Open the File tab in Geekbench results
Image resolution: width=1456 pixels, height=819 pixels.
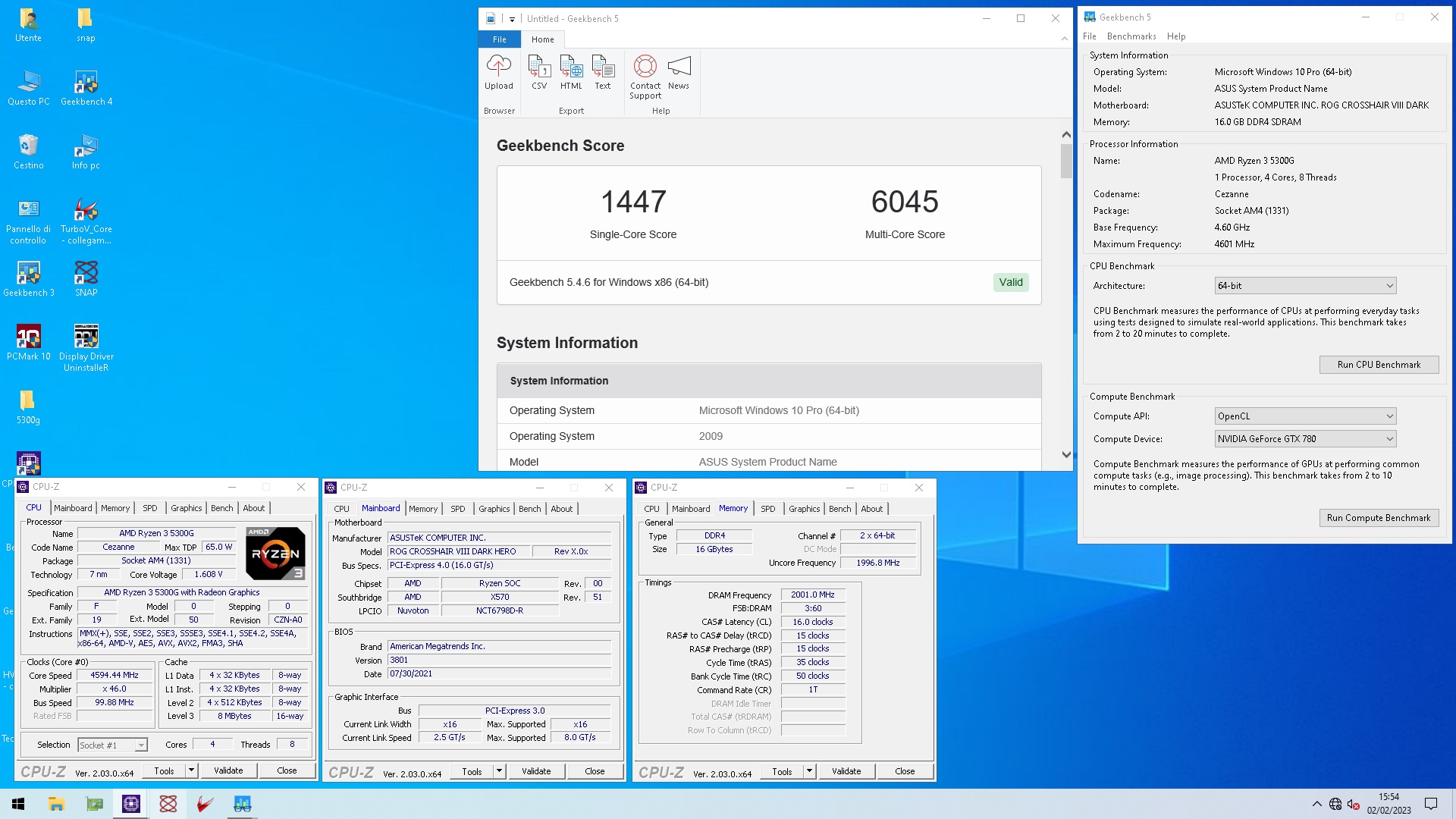(499, 39)
